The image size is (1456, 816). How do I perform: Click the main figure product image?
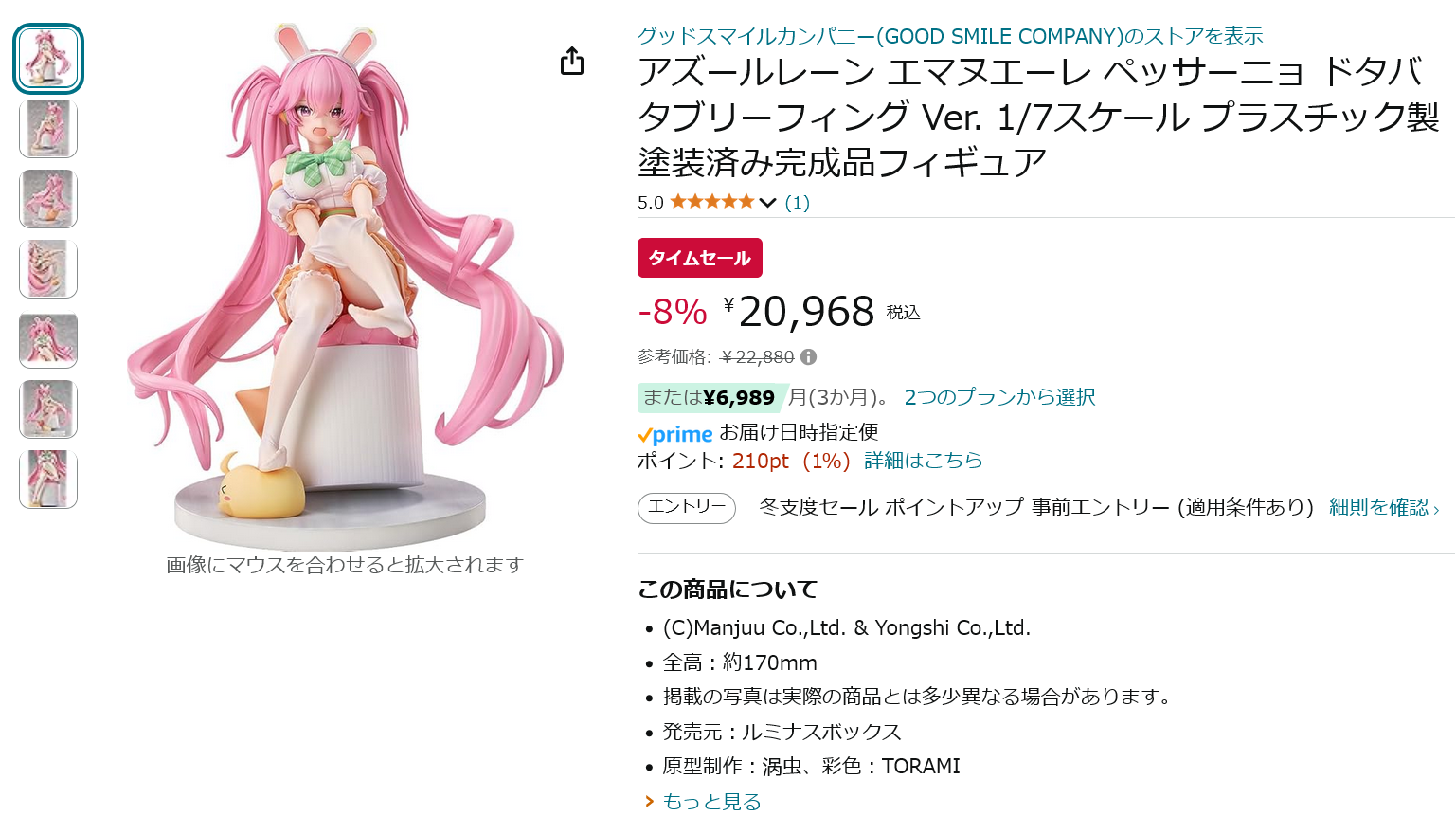pos(345,284)
